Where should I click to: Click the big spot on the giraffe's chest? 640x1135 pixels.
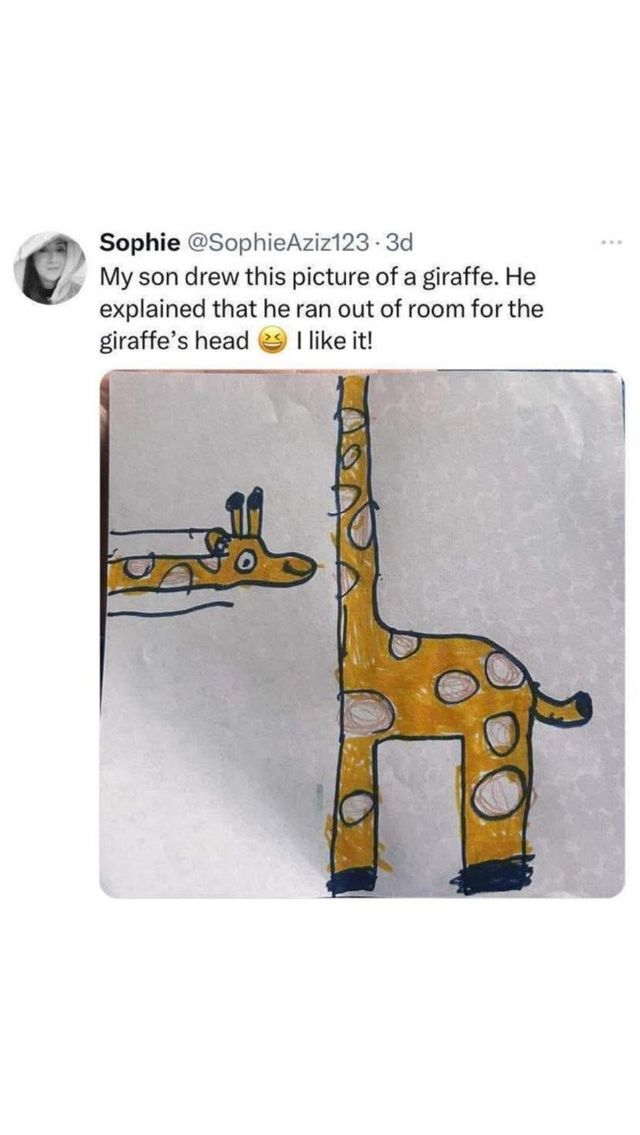(x=368, y=713)
